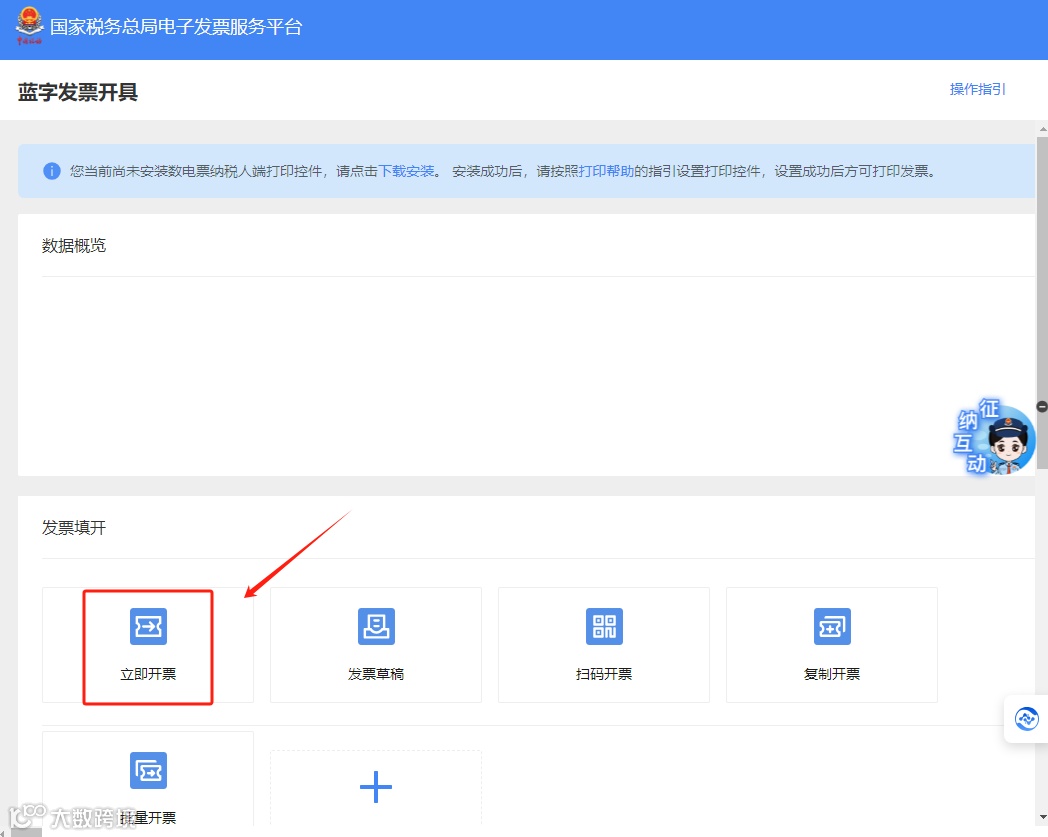Click 国家税务总局电子发票服务平台 title

(176, 27)
